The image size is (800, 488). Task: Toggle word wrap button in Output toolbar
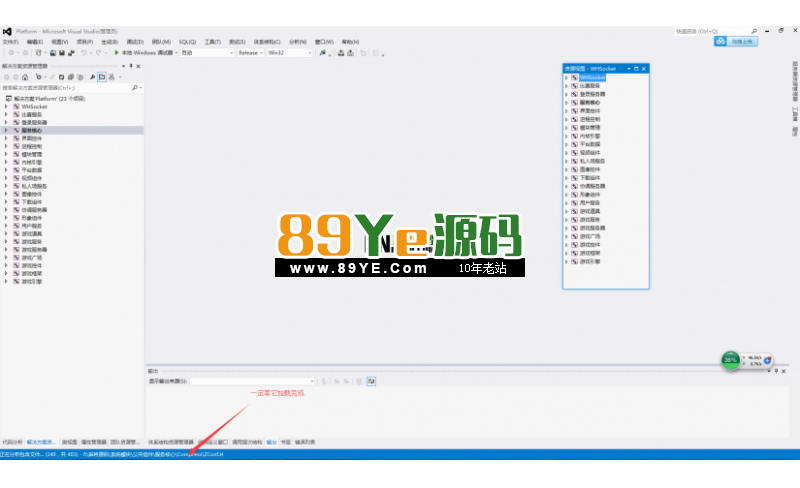371,381
